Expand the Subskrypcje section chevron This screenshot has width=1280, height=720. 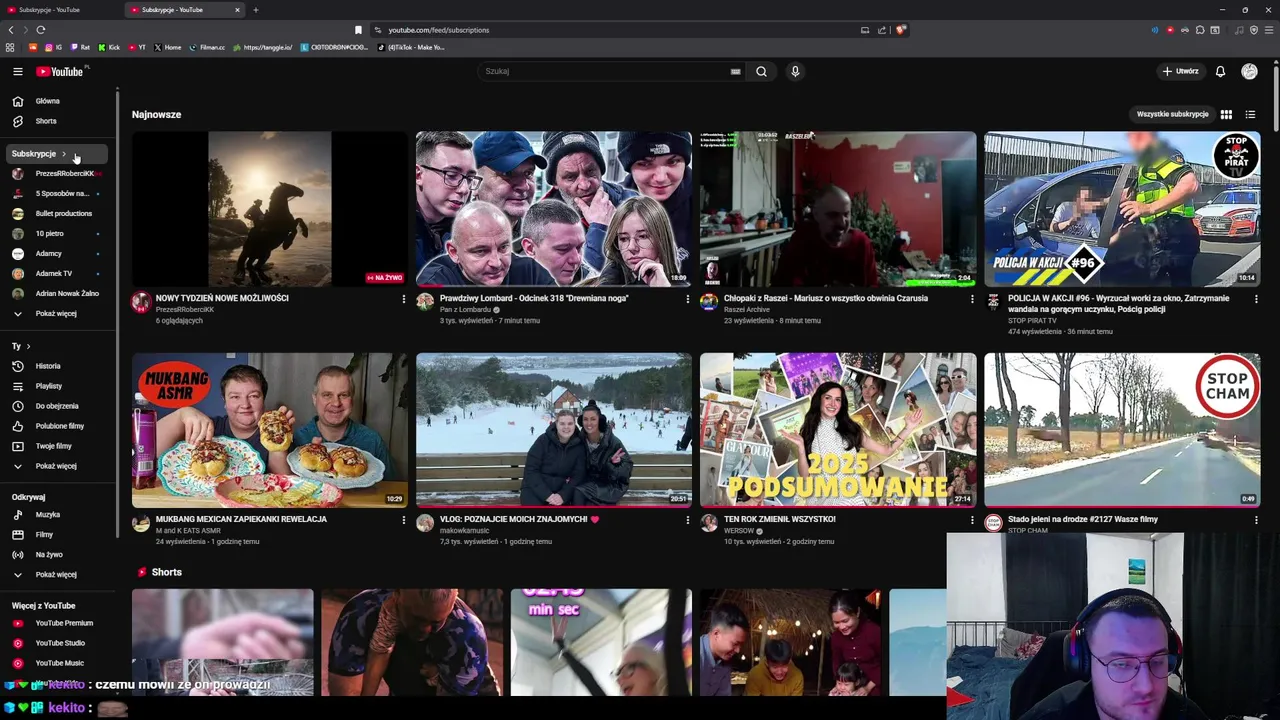64,154
